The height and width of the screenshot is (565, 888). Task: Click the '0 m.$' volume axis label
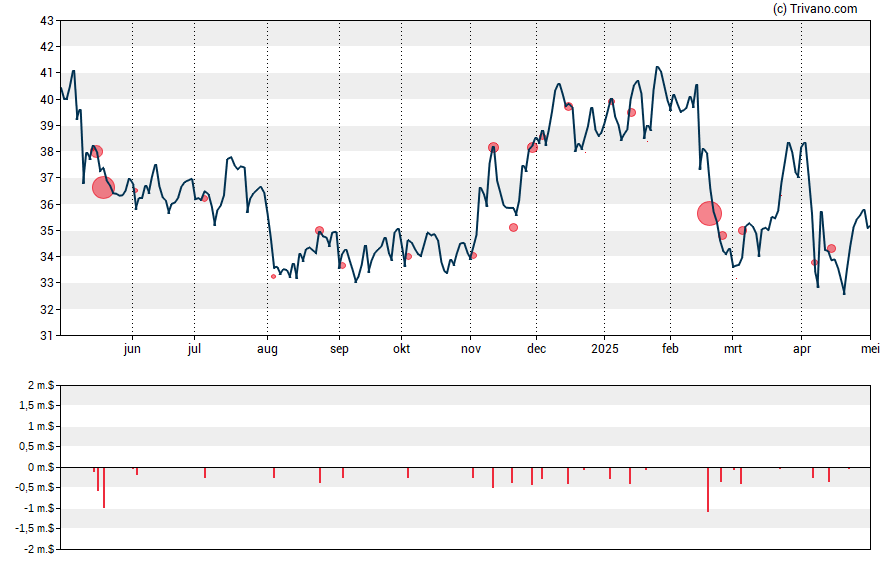(x=41, y=467)
